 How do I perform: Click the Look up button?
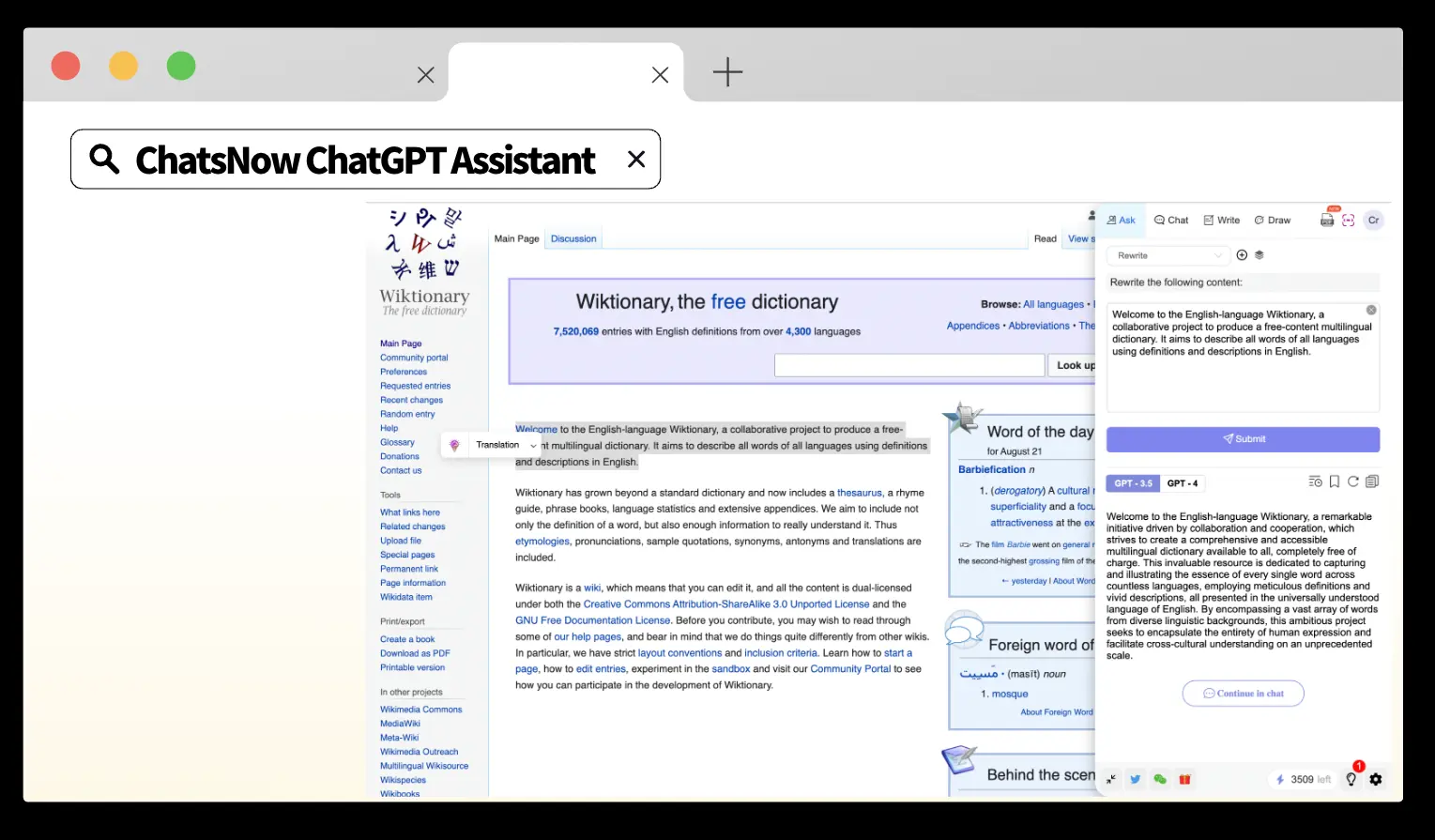pyautogui.click(x=1072, y=365)
